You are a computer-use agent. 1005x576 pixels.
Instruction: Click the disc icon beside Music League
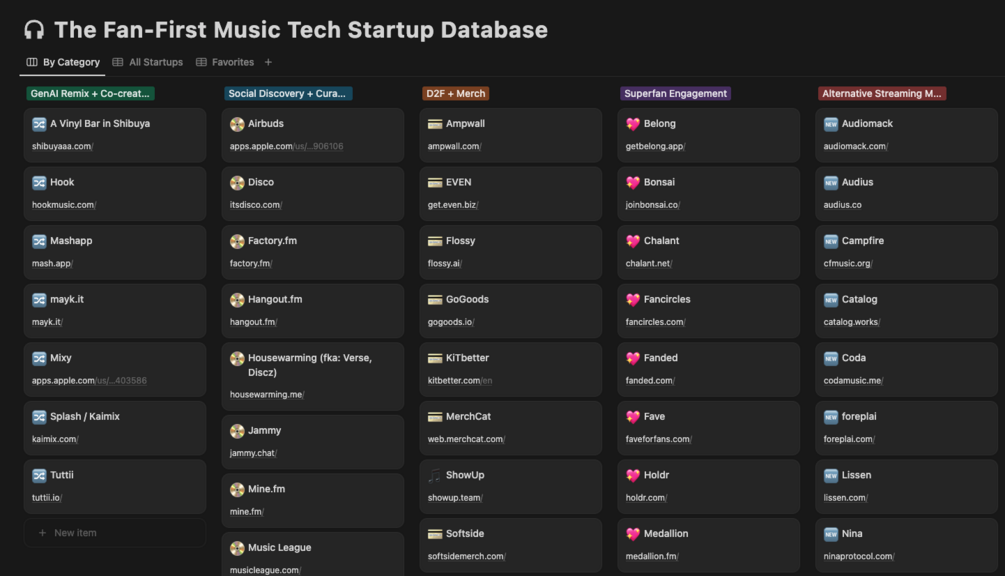click(x=237, y=548)
